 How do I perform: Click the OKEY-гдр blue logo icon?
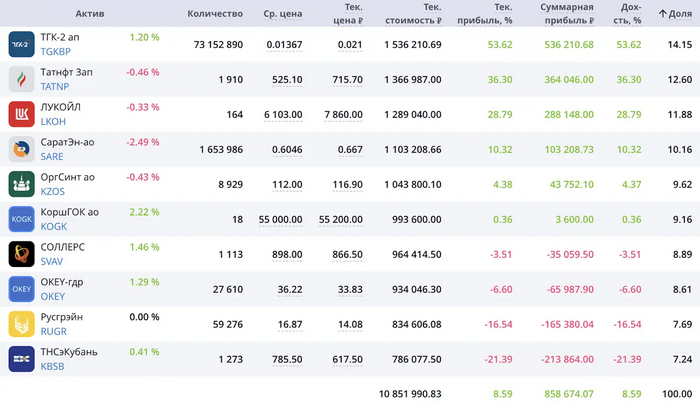point(22,289)
